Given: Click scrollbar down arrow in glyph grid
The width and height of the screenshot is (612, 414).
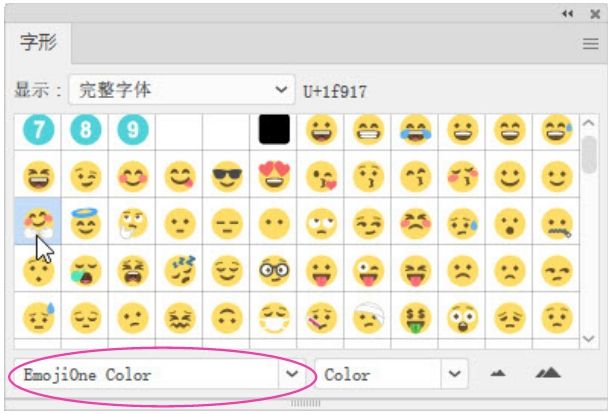Looking at the screenshot, I should (589, 338).
